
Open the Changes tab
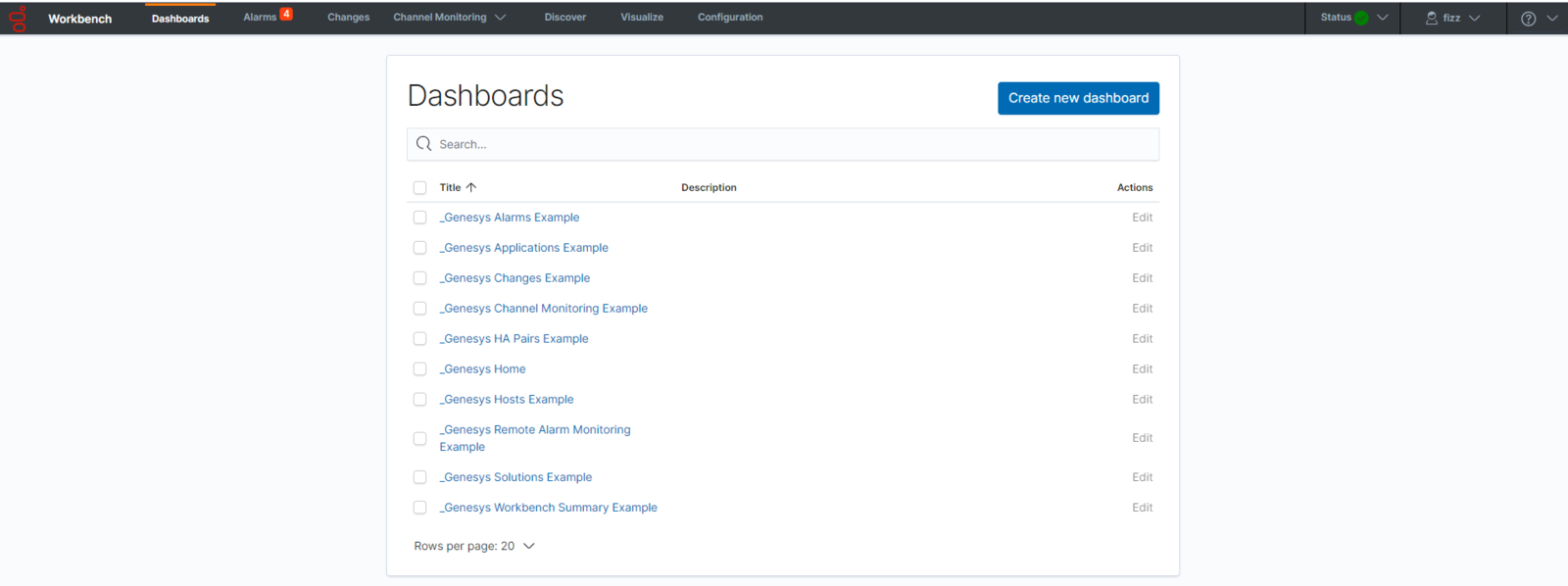(348, 18)
